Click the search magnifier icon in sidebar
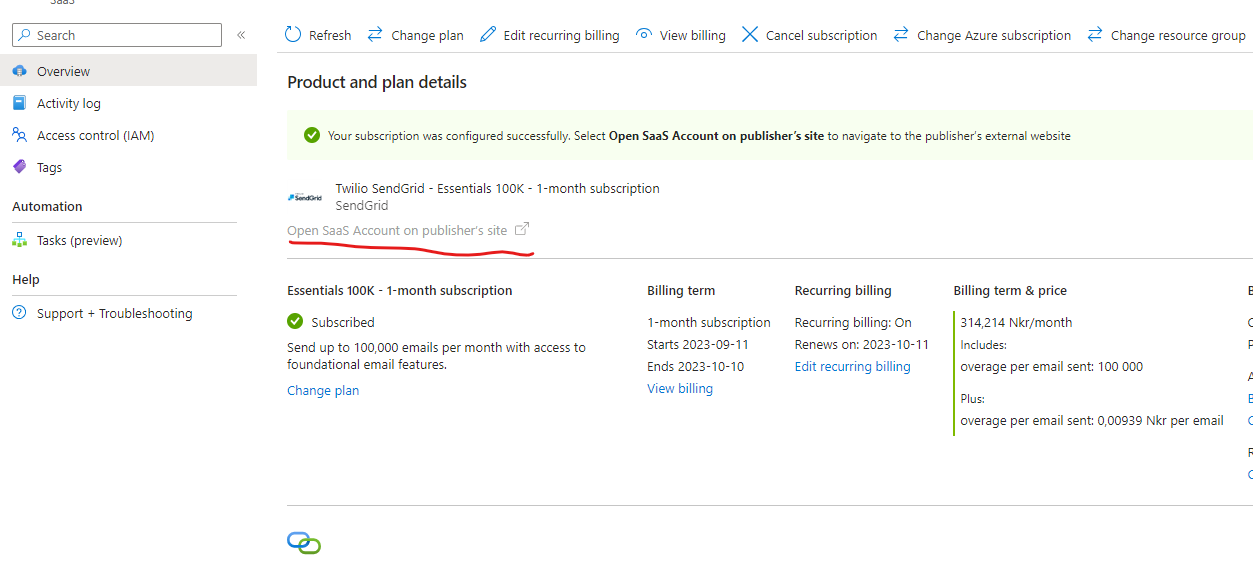 pos(25,35)
